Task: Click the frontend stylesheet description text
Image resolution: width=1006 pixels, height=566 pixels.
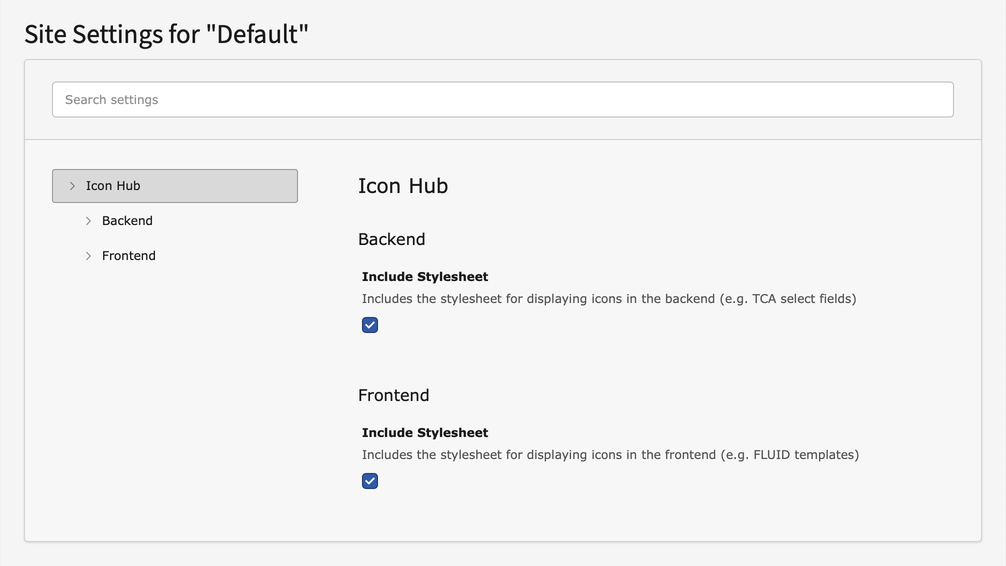Action: [610, 455]
